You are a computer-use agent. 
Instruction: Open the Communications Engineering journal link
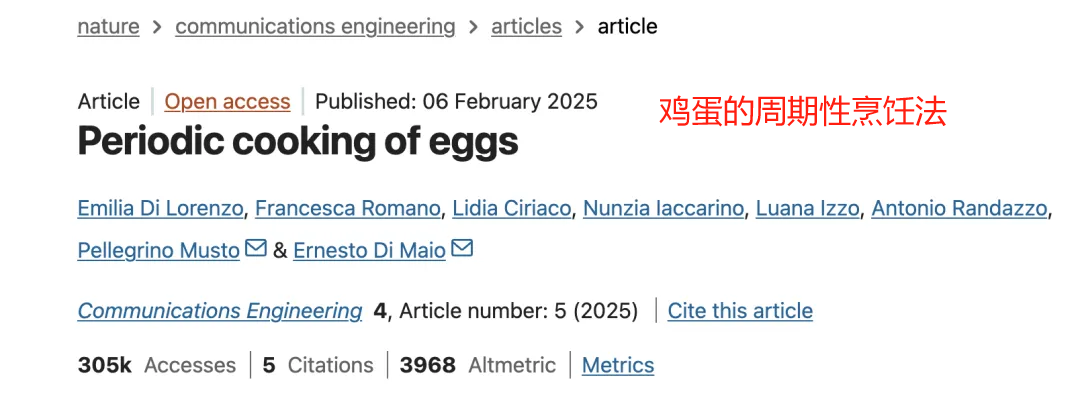220,311
